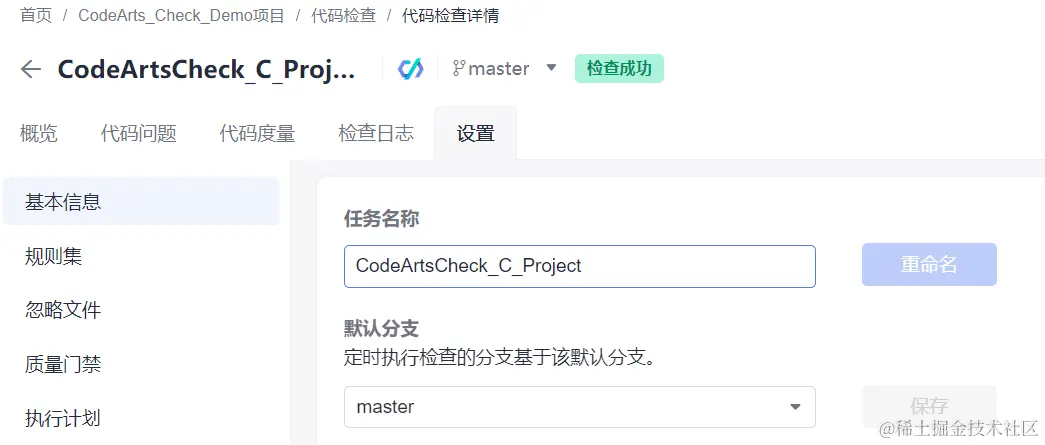This screenshot has height=445, width=1045.
Task: Click the 默认分支 label
Action: point(381,328)
